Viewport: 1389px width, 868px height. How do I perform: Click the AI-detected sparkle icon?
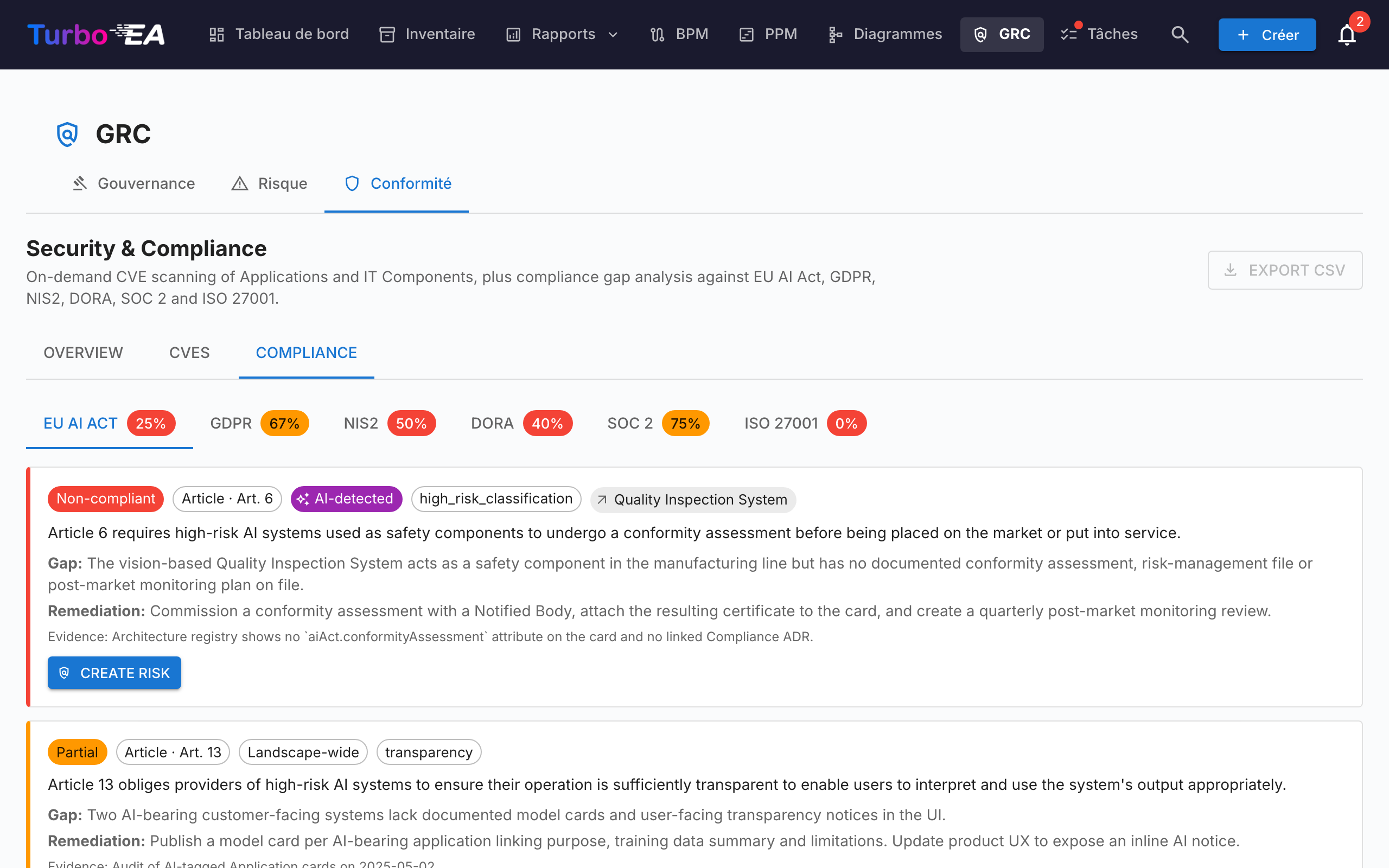click(303, 499)
